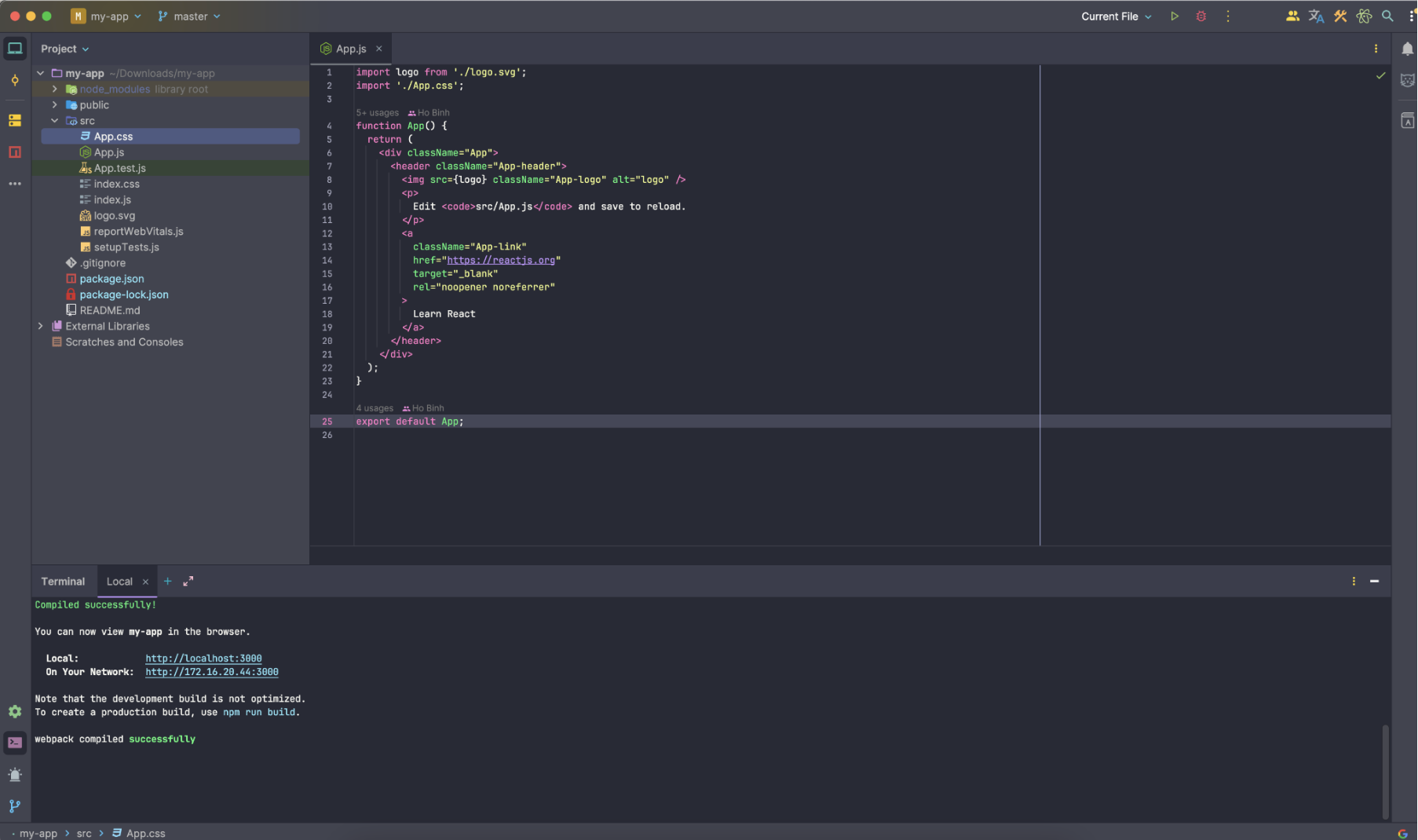Screen dimensions: 1418x840
Task: Open more run actions vertical dots
Action: [1228, 16]
